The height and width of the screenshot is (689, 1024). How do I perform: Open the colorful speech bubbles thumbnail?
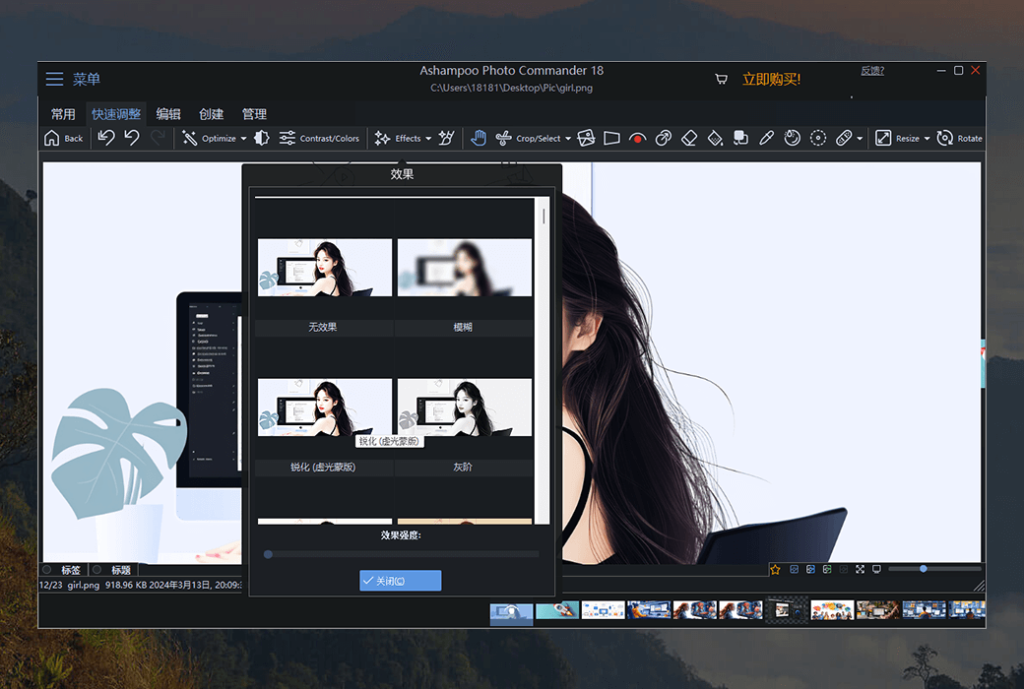[x=832, y=610]
